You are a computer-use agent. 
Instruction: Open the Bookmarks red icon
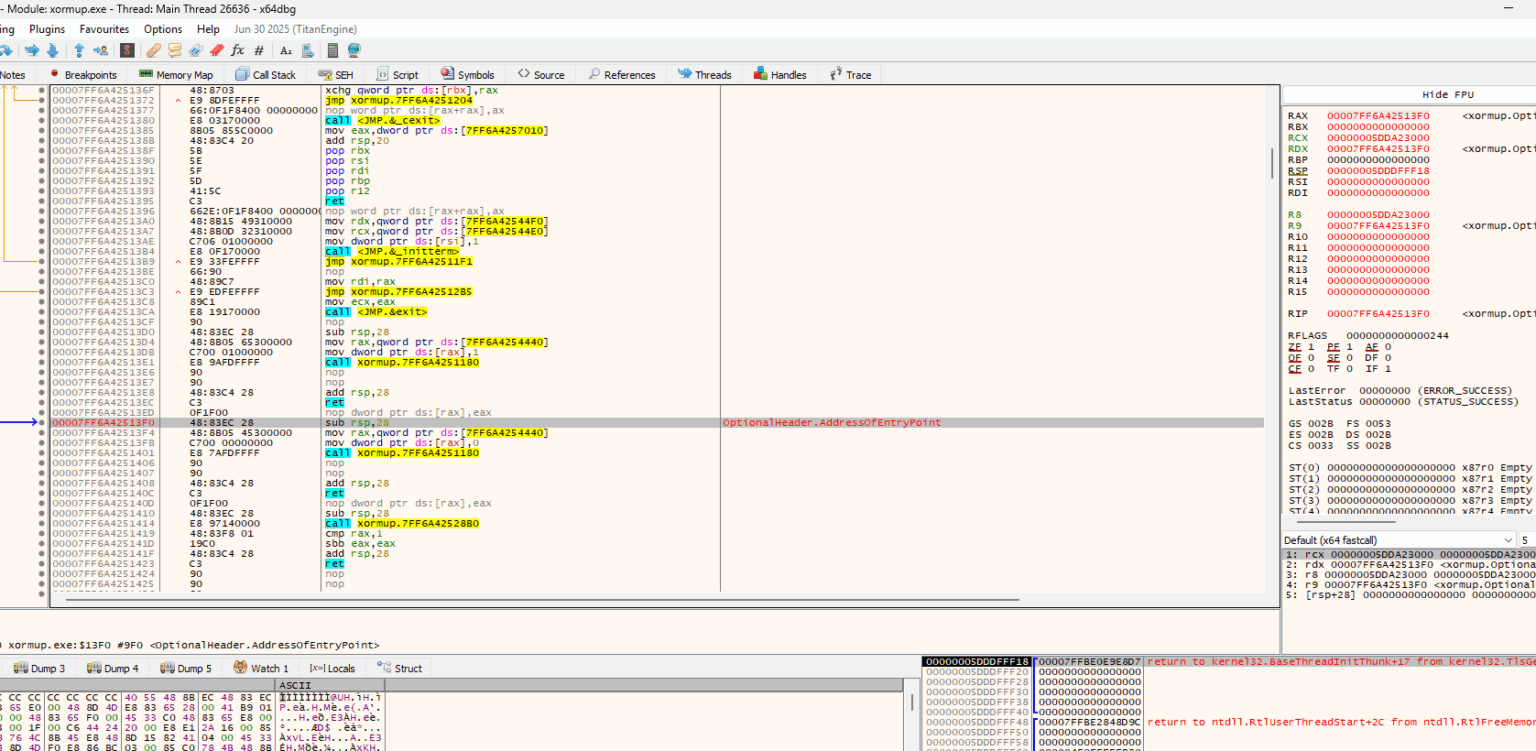tap(216, 50)
